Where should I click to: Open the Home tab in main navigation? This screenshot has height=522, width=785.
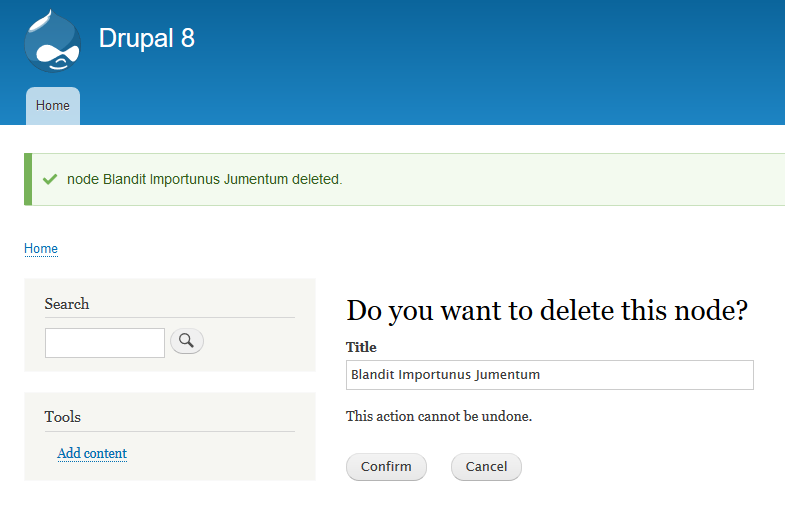coord(53,106)
